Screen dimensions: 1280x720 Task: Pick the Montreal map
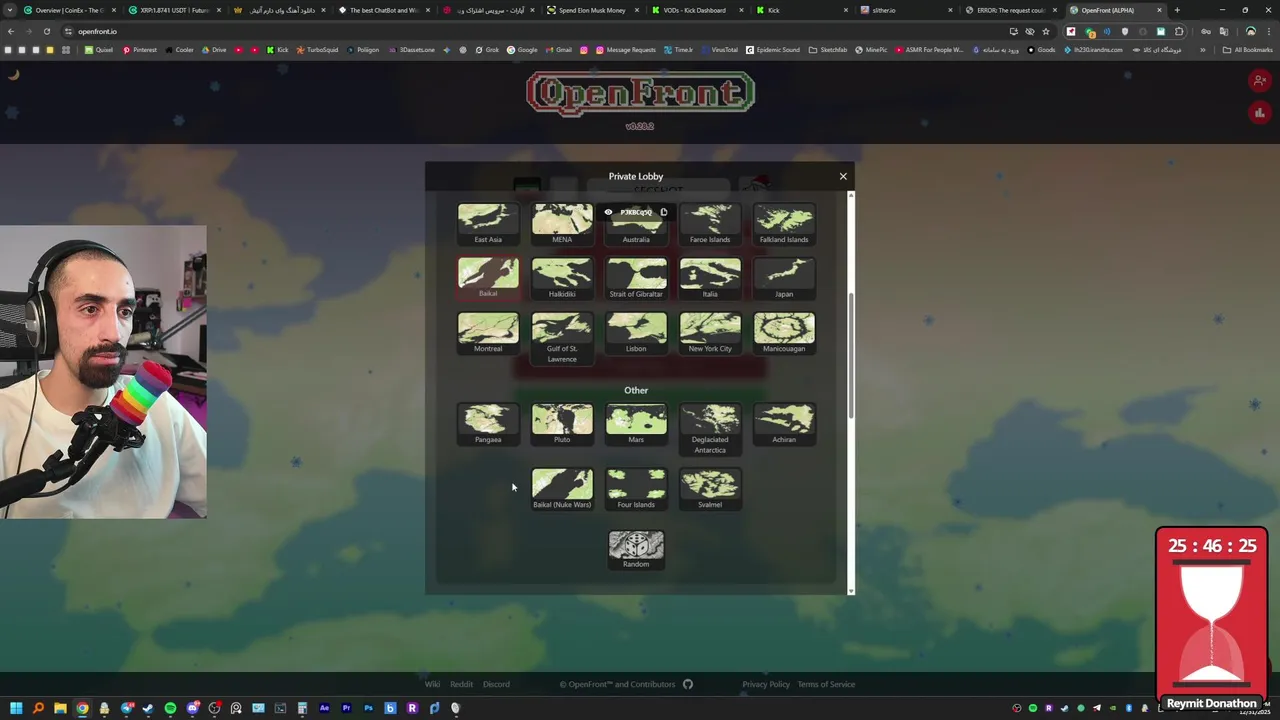(488, 333)
